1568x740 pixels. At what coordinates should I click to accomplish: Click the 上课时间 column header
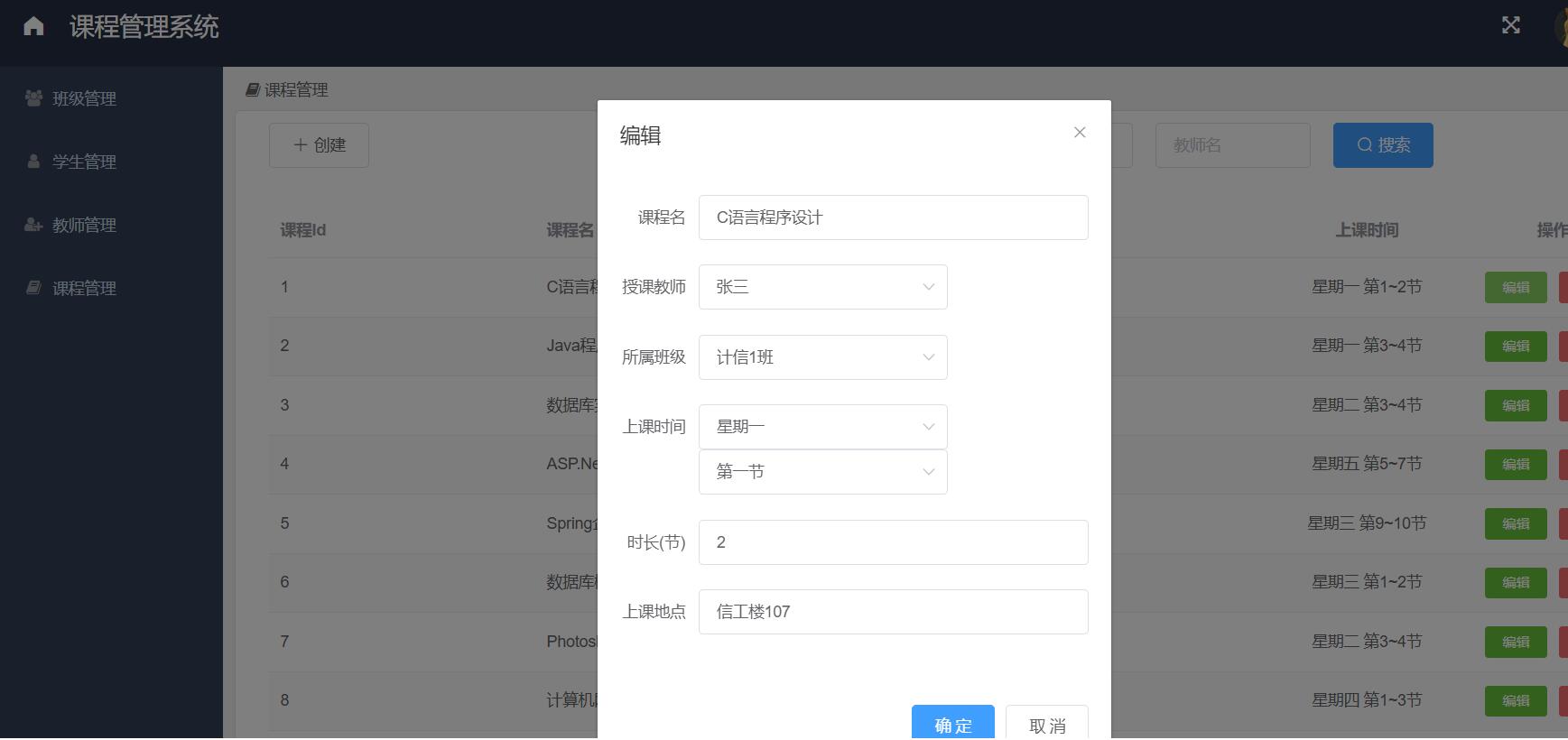(1366, 230)
